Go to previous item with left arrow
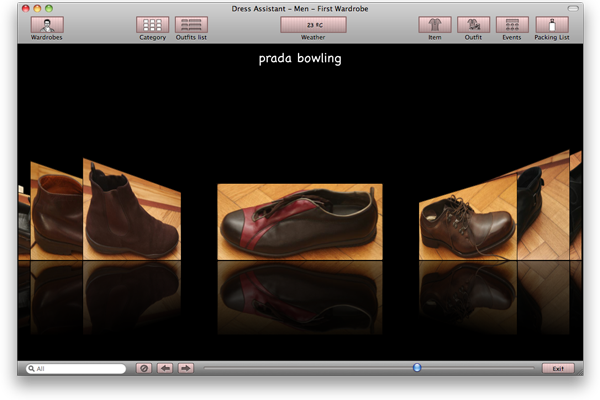 pos(165,369)
